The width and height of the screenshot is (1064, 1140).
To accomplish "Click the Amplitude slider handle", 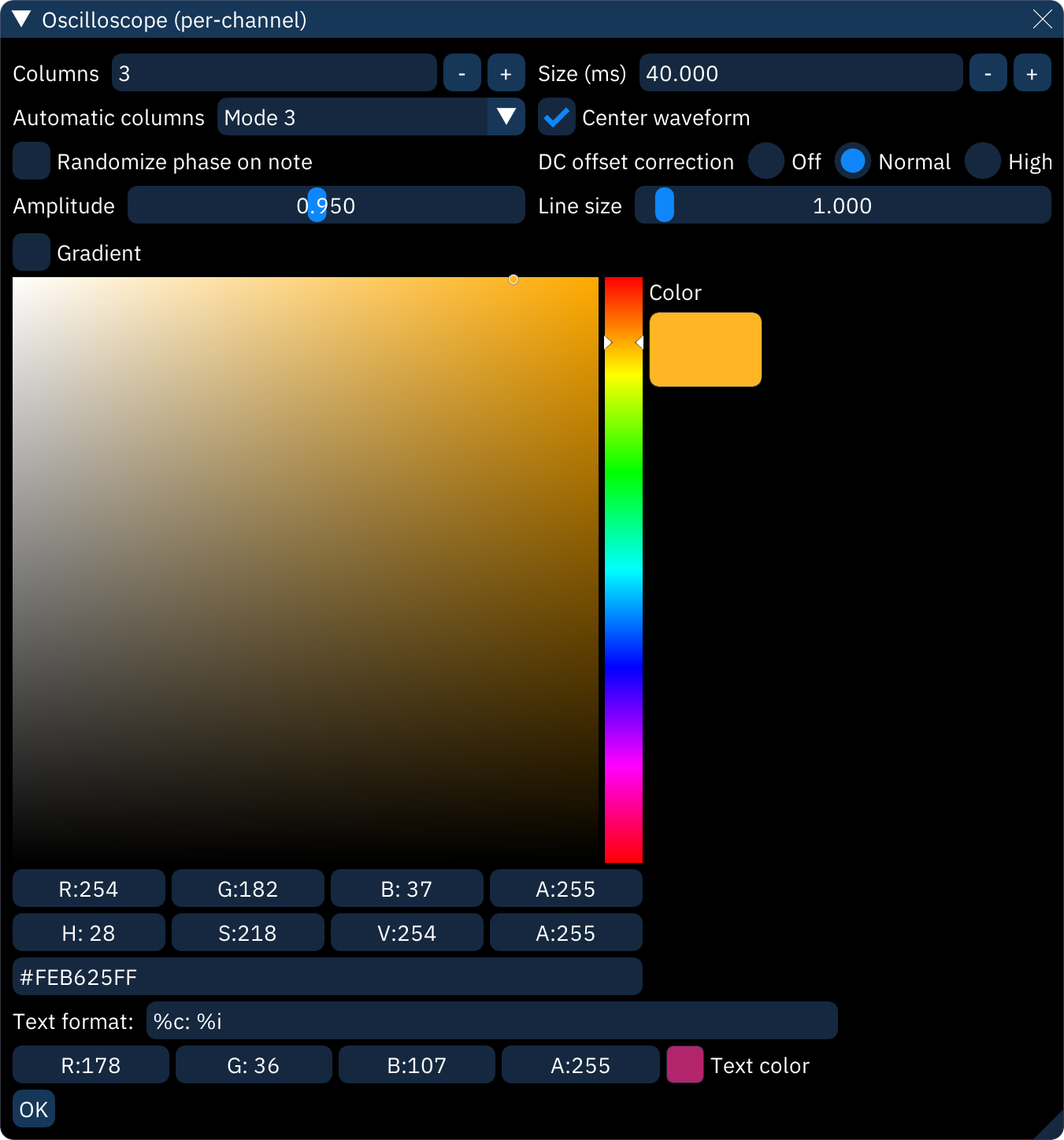I will click(317, 205).
